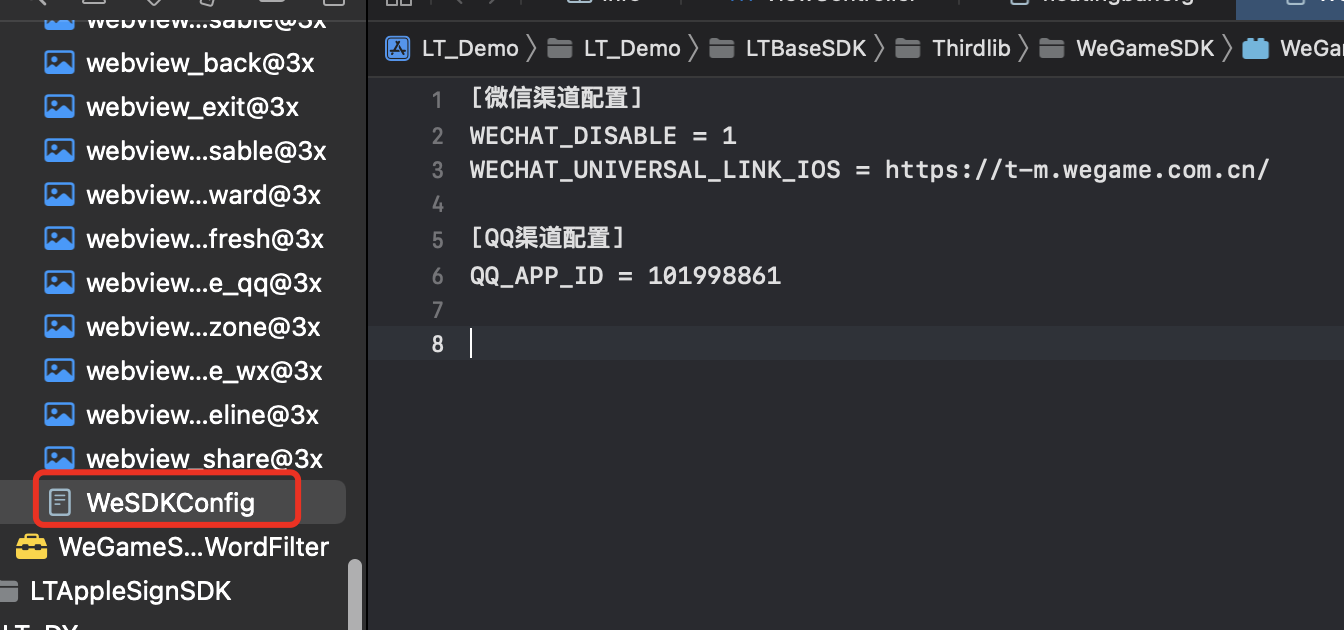Click the webview_exit@3x image file icon
This screenshot has height=630, width=1344.
[59, 107]
